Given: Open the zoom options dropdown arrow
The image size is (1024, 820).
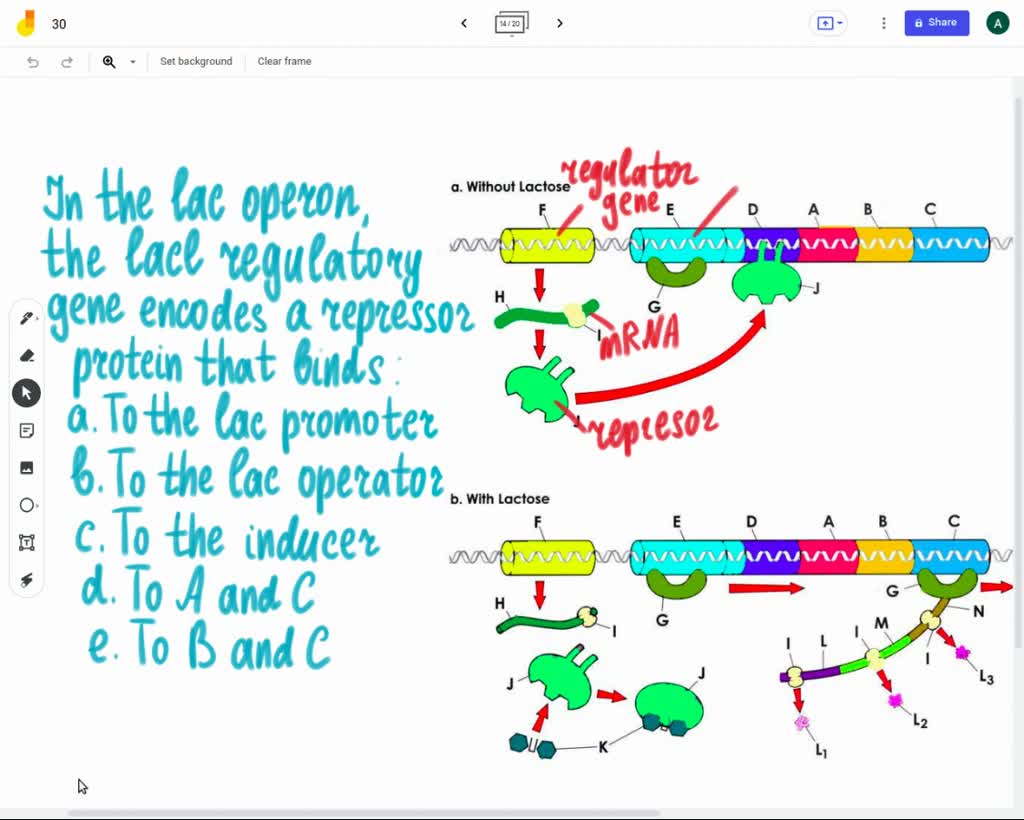Looking at the screenshot, I should coord(132,61).
